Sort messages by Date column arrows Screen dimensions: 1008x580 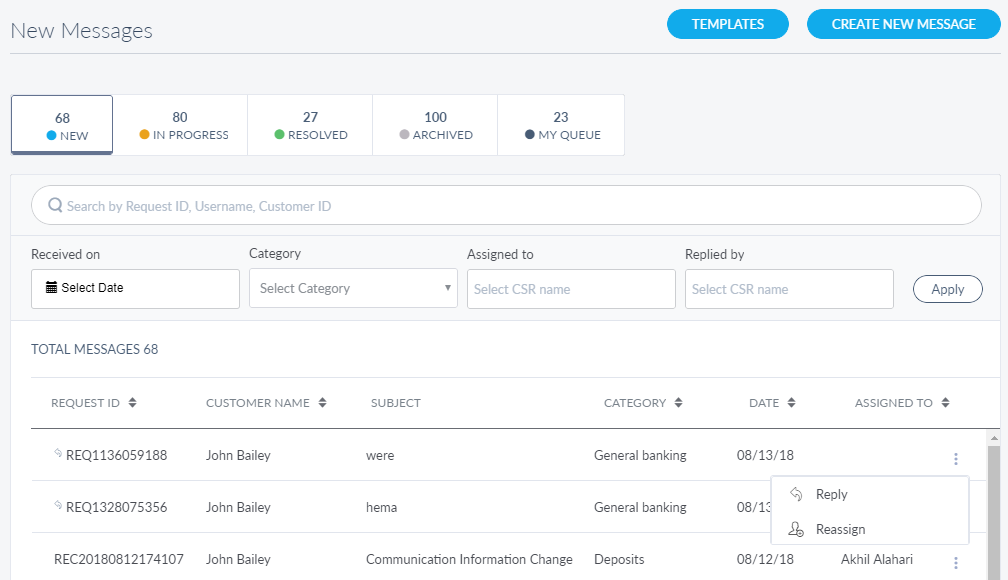click(792, 403)
